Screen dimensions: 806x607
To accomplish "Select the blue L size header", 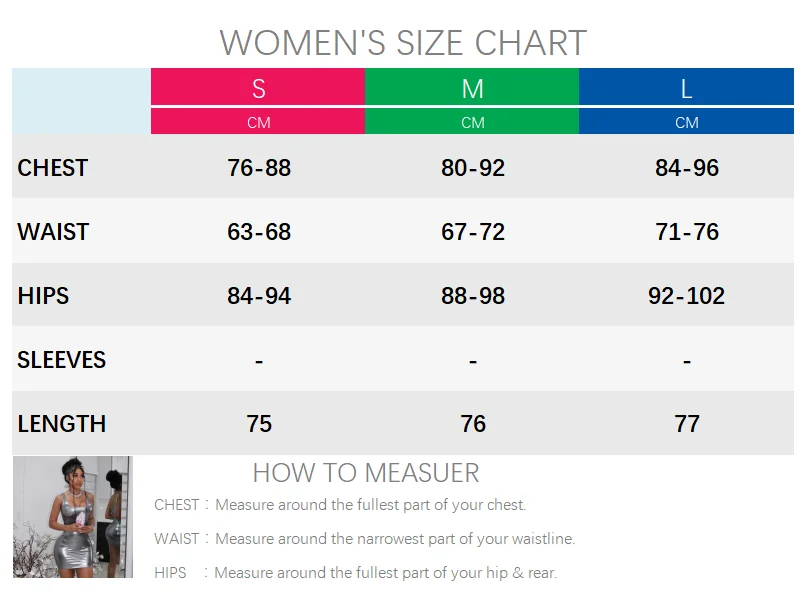I will click(x=686, y=88).
